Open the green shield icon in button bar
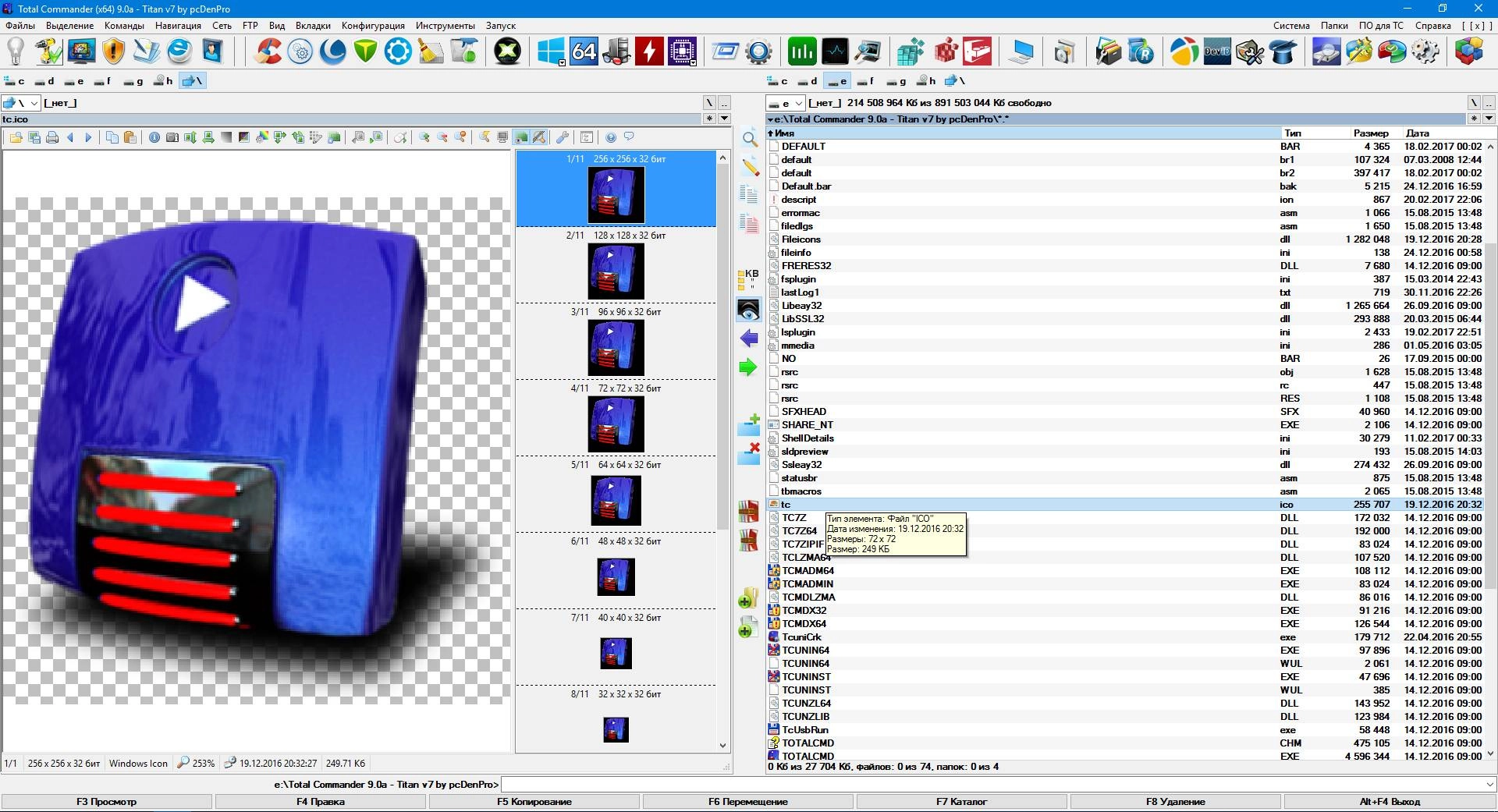The height and width of the screenshot is (812, 1498). point(365,52)
